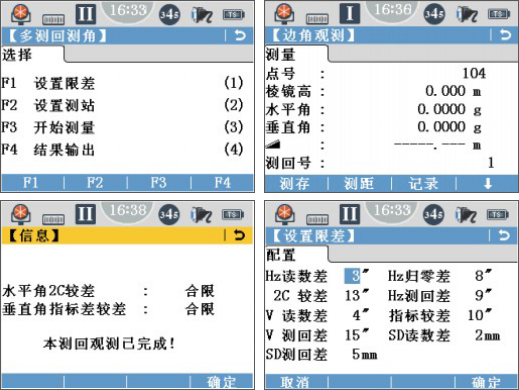Click back arrow in yellow 信息 title bar
This screenshot has height=390, width=519.
pos(240,235)
